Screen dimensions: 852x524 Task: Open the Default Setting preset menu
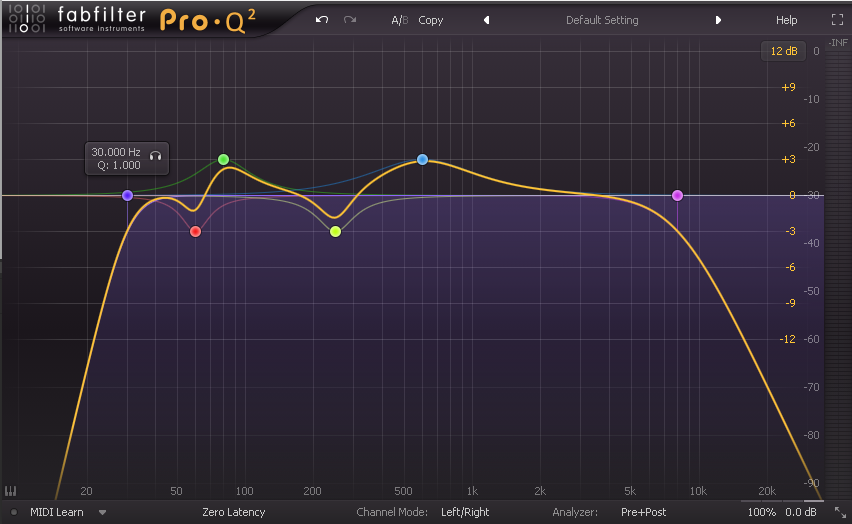click(602, 20)
